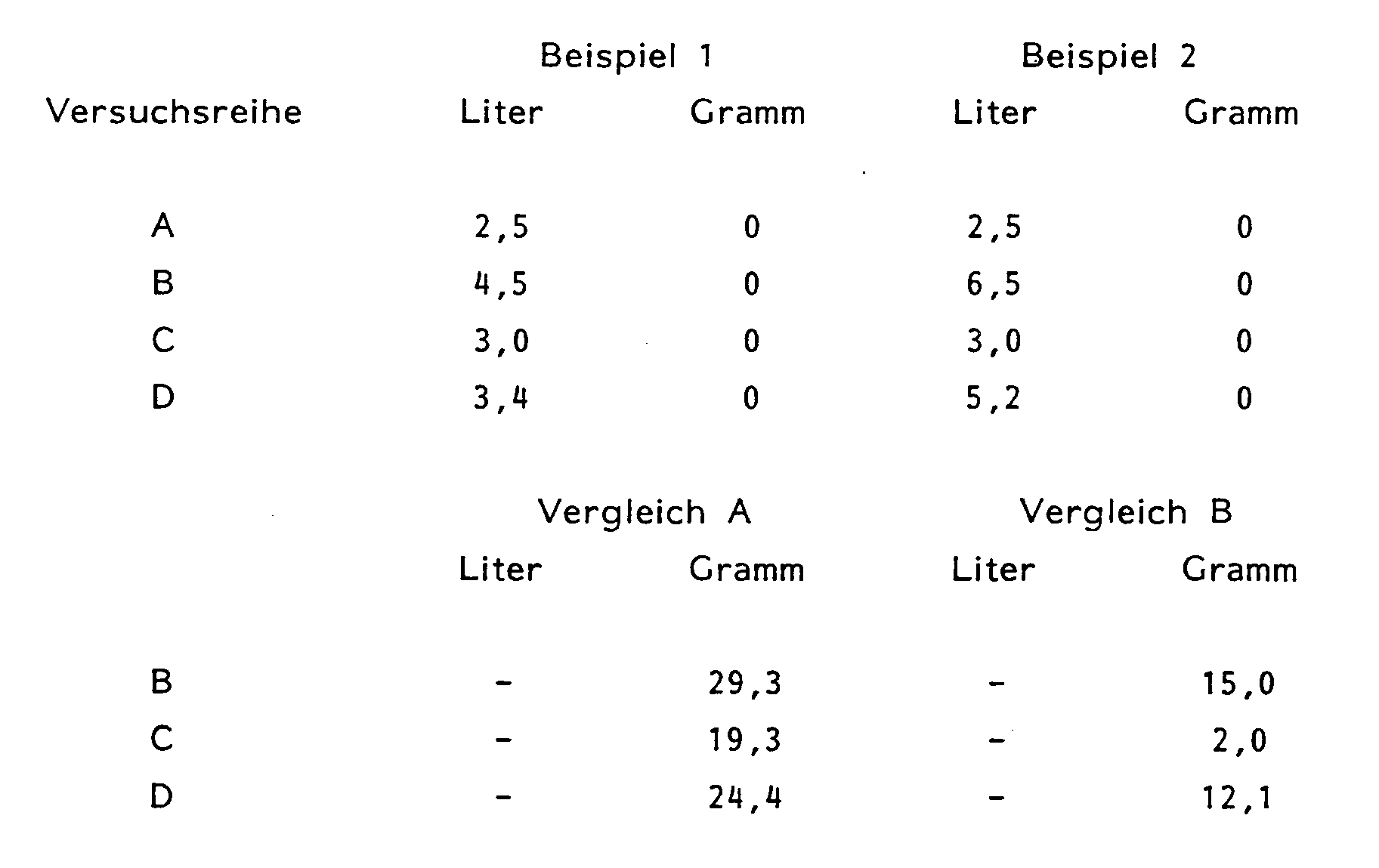This screenshot has width=1379, height=868.
Task: Click the value 15,0 under Vergleich B
Action: click(1238, 684)
